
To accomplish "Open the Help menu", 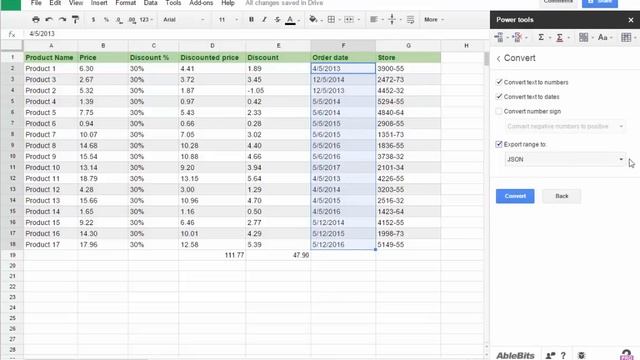I will [228, 3].
